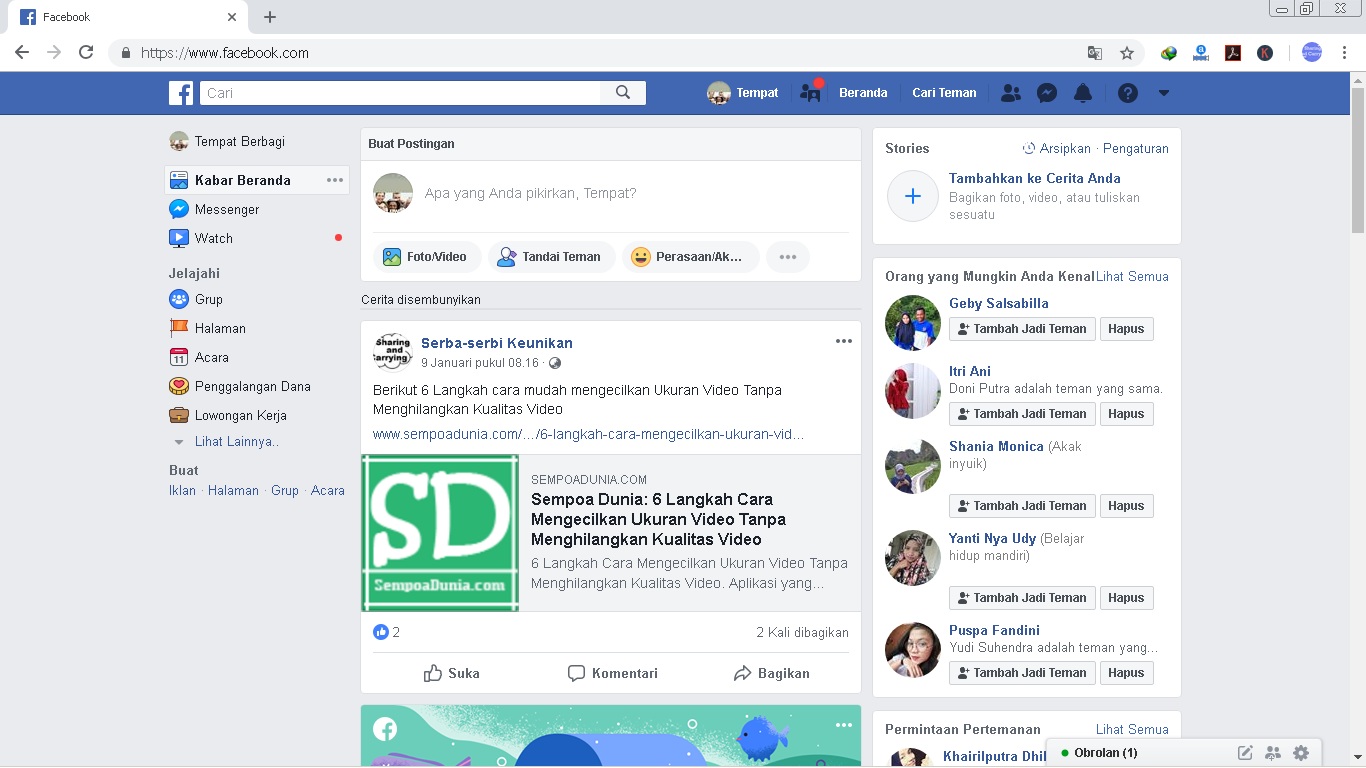Open Cari Teman in top navigation
Image resolution: width=1366 pixels, height=768 pixels.
944,93
